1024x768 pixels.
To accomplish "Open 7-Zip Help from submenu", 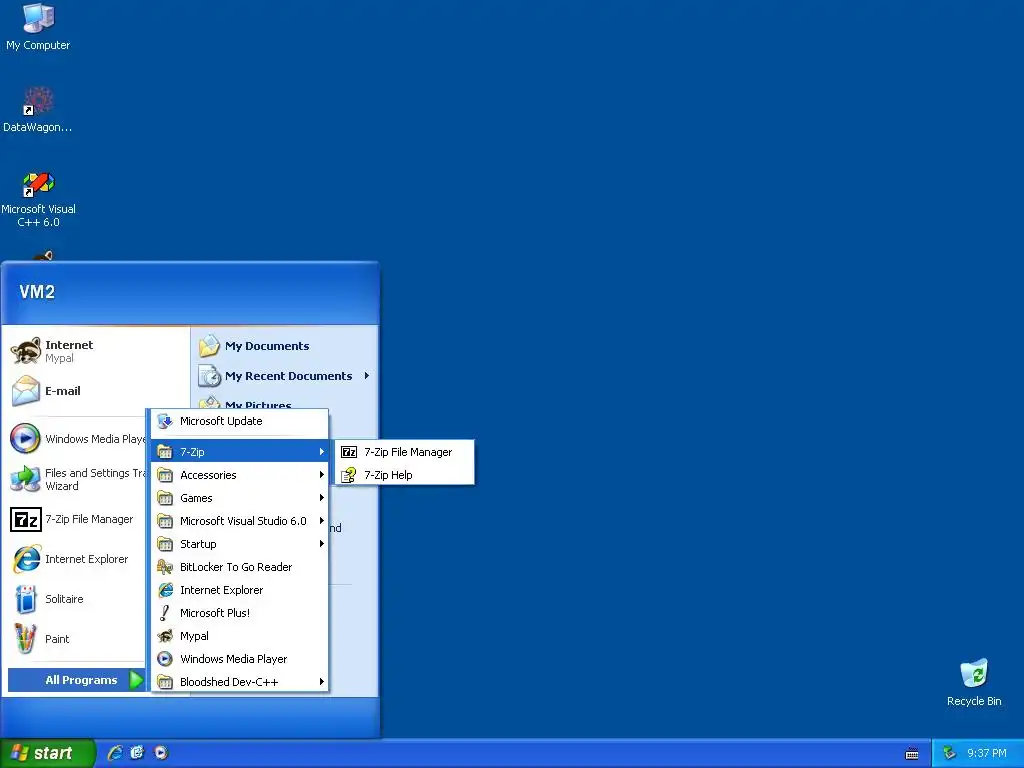I will point(404,475).
